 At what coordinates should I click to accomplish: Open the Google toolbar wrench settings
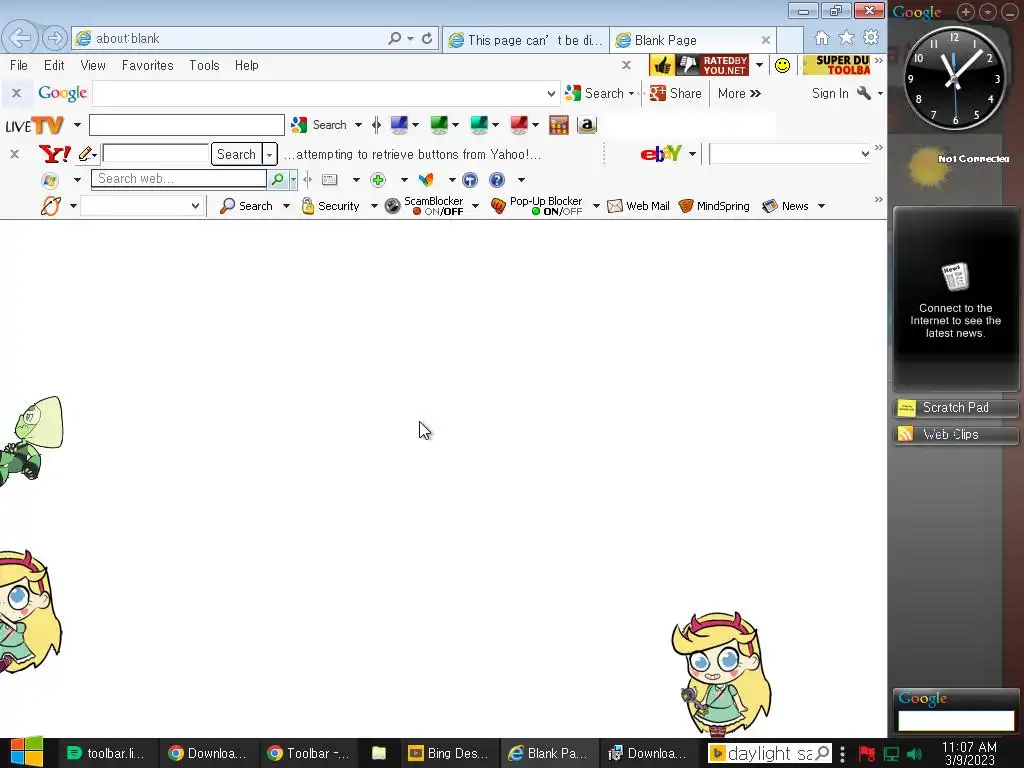(863, 93)
